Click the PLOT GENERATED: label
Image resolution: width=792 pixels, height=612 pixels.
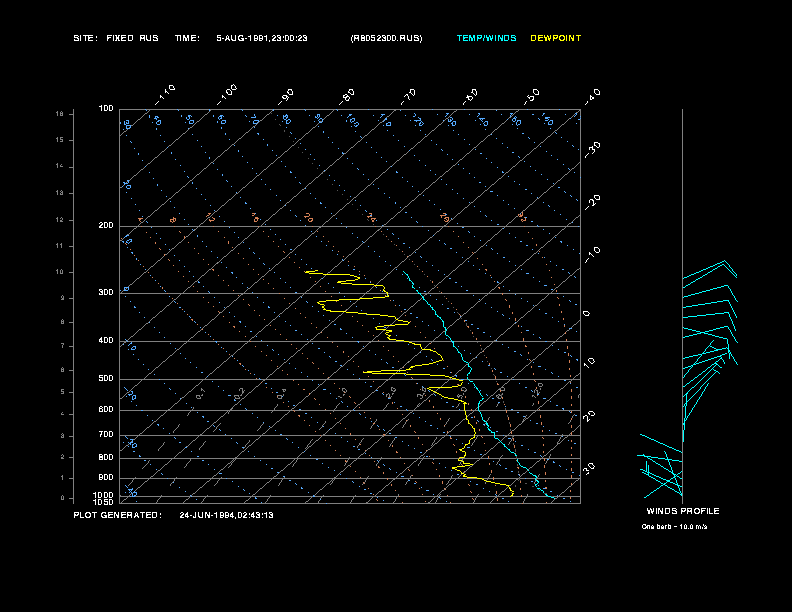(x=118, y=515)
